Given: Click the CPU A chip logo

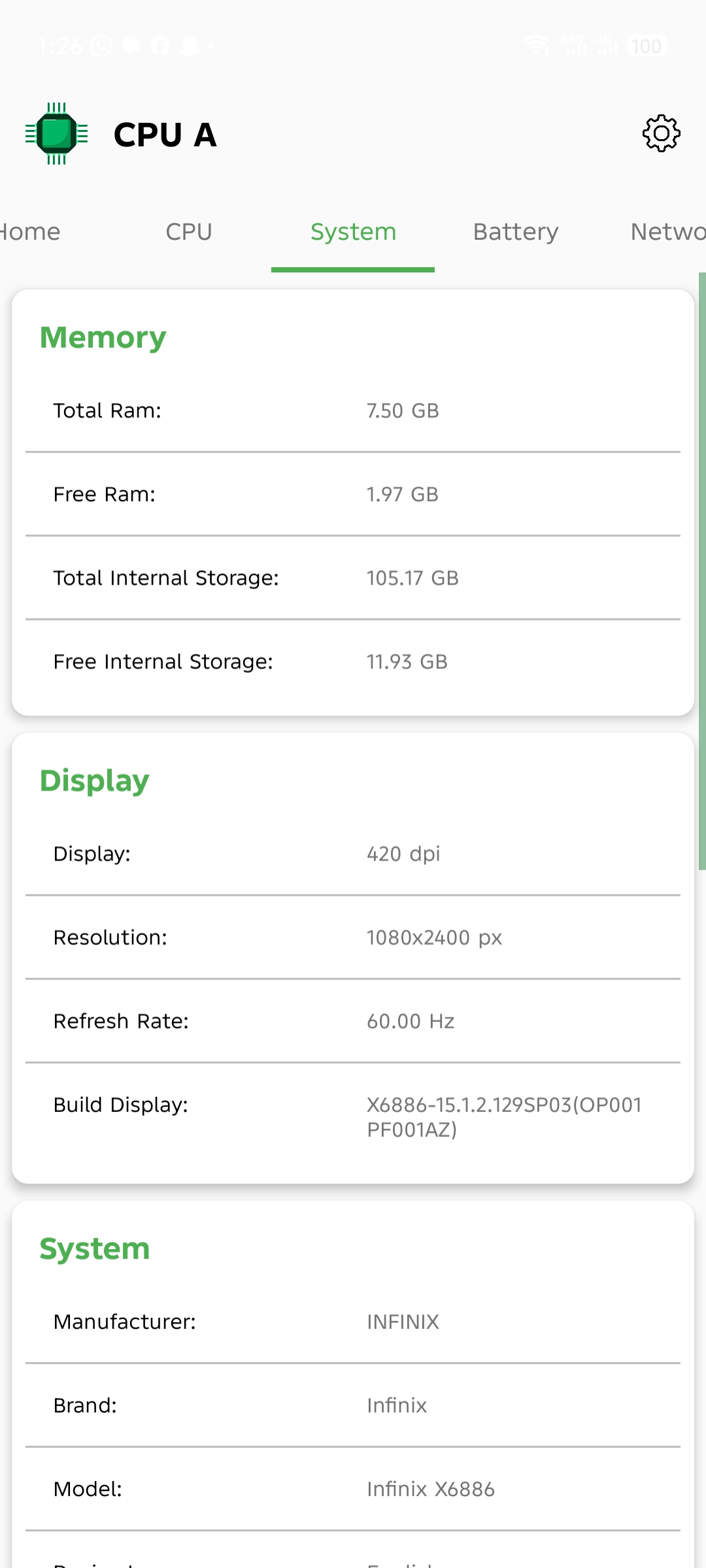Looking at the screenshot, I should pyautogui.click(x=58, y=134).
